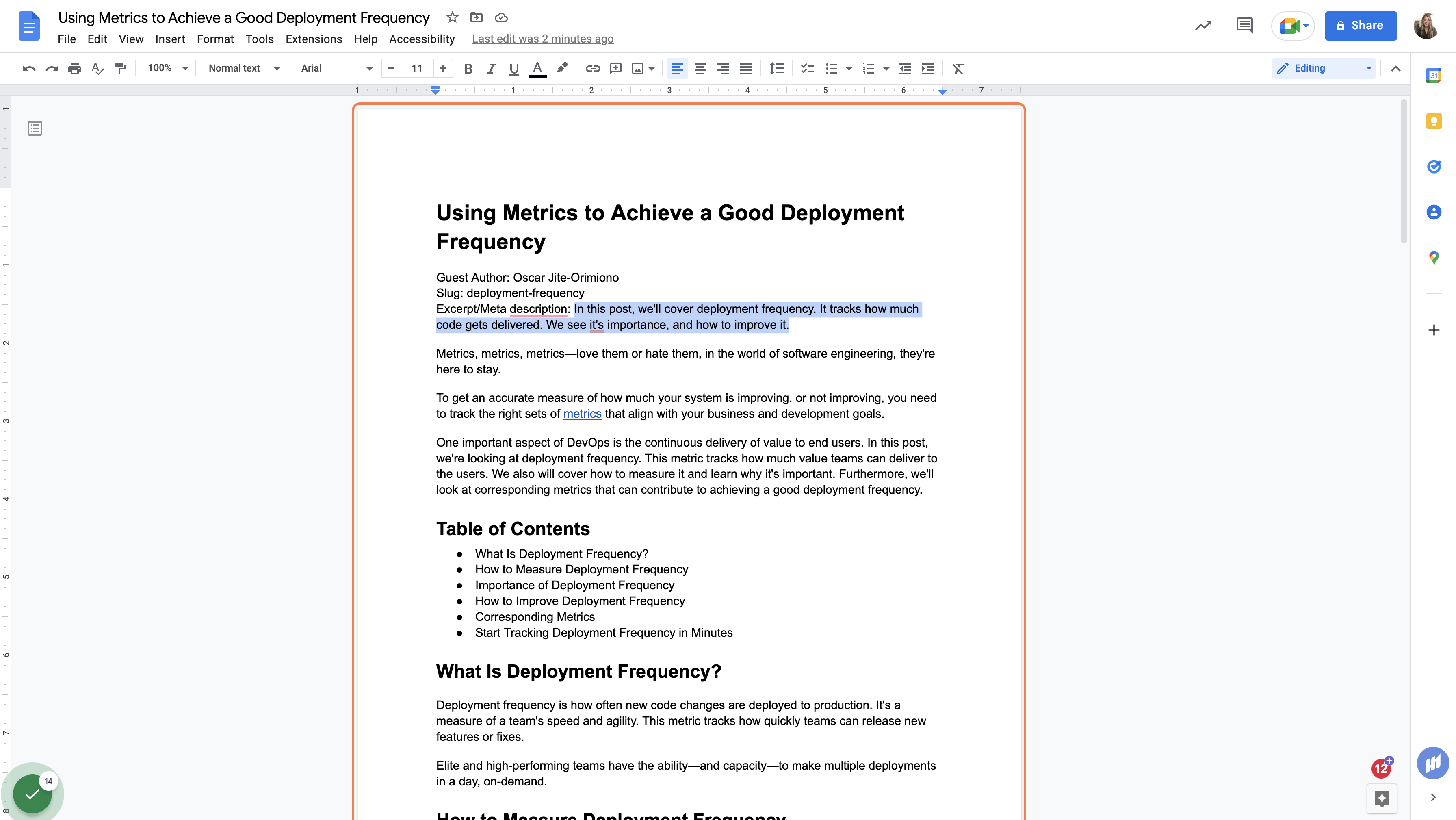Check cloud save status icon
This screenshot has width=1456, height=820.
click(501, 17)
